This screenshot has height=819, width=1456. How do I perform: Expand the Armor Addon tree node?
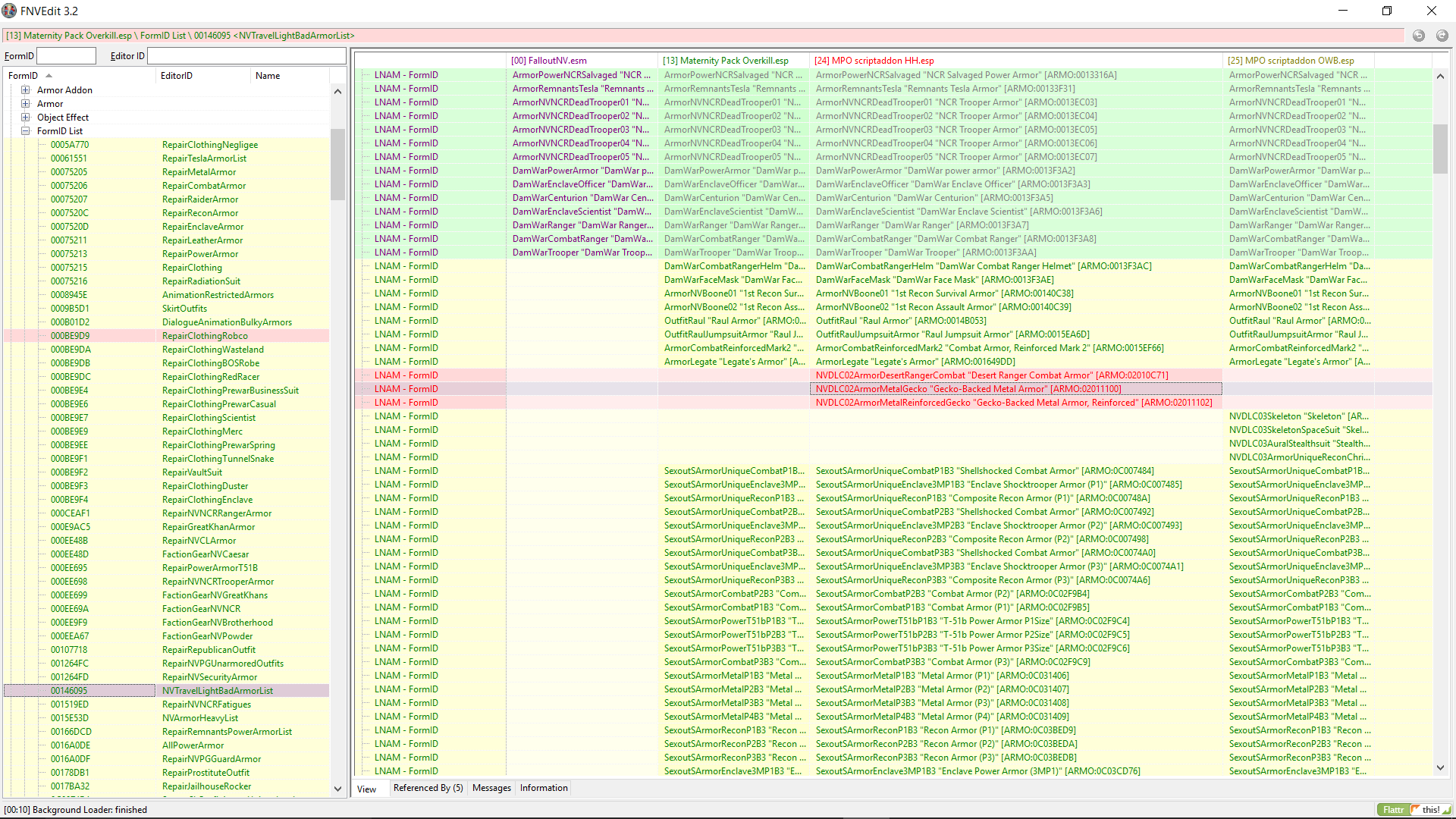(25, 90)
